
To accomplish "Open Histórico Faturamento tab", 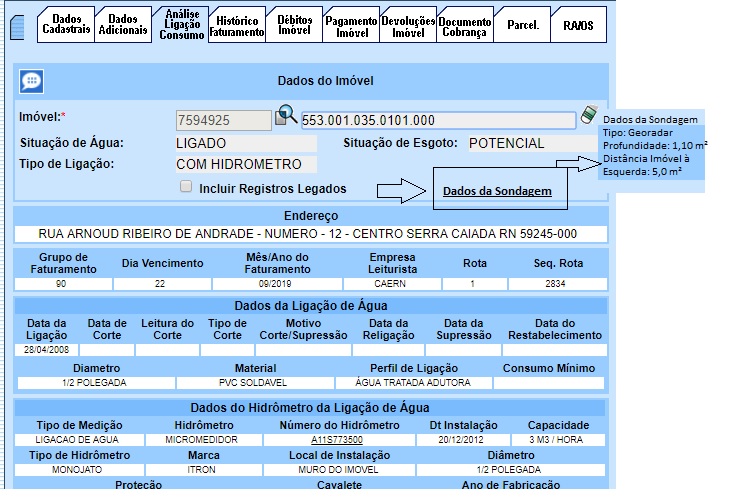I will [237, 24].
